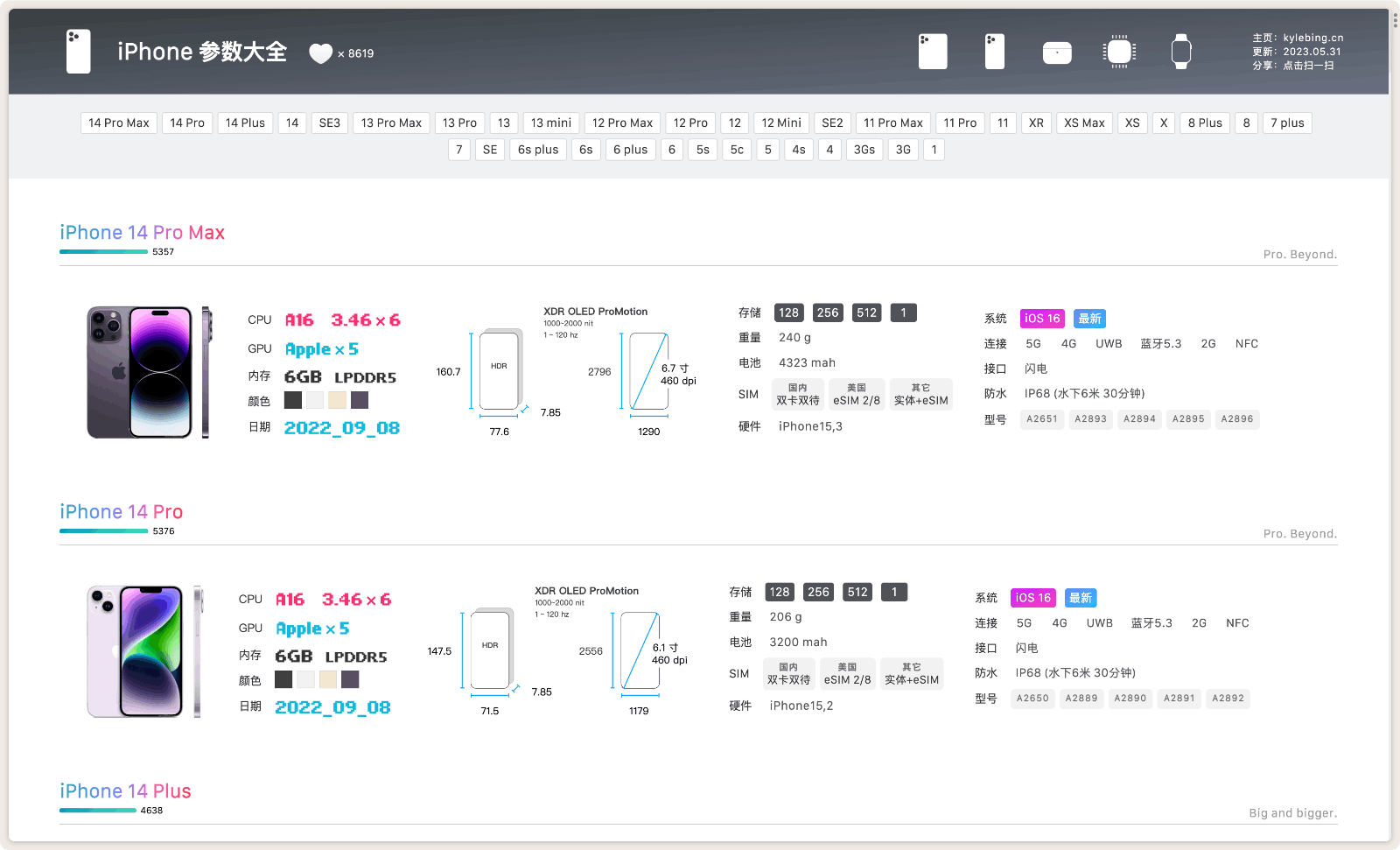Jump to 14 Pro Max section
This screenshot has height=850, width=1400.
point(119,123)
